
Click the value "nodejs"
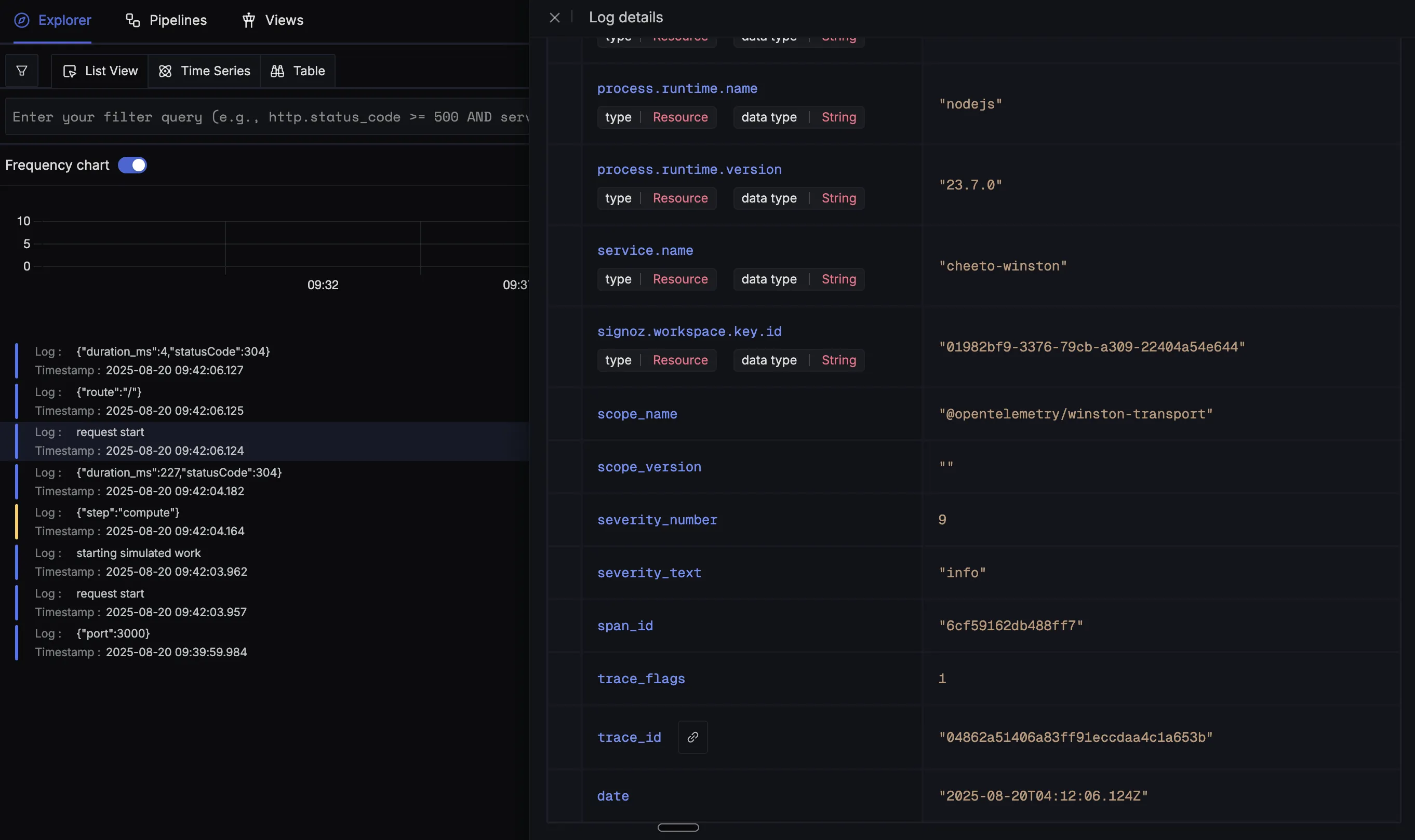click(x=970, y=104)
